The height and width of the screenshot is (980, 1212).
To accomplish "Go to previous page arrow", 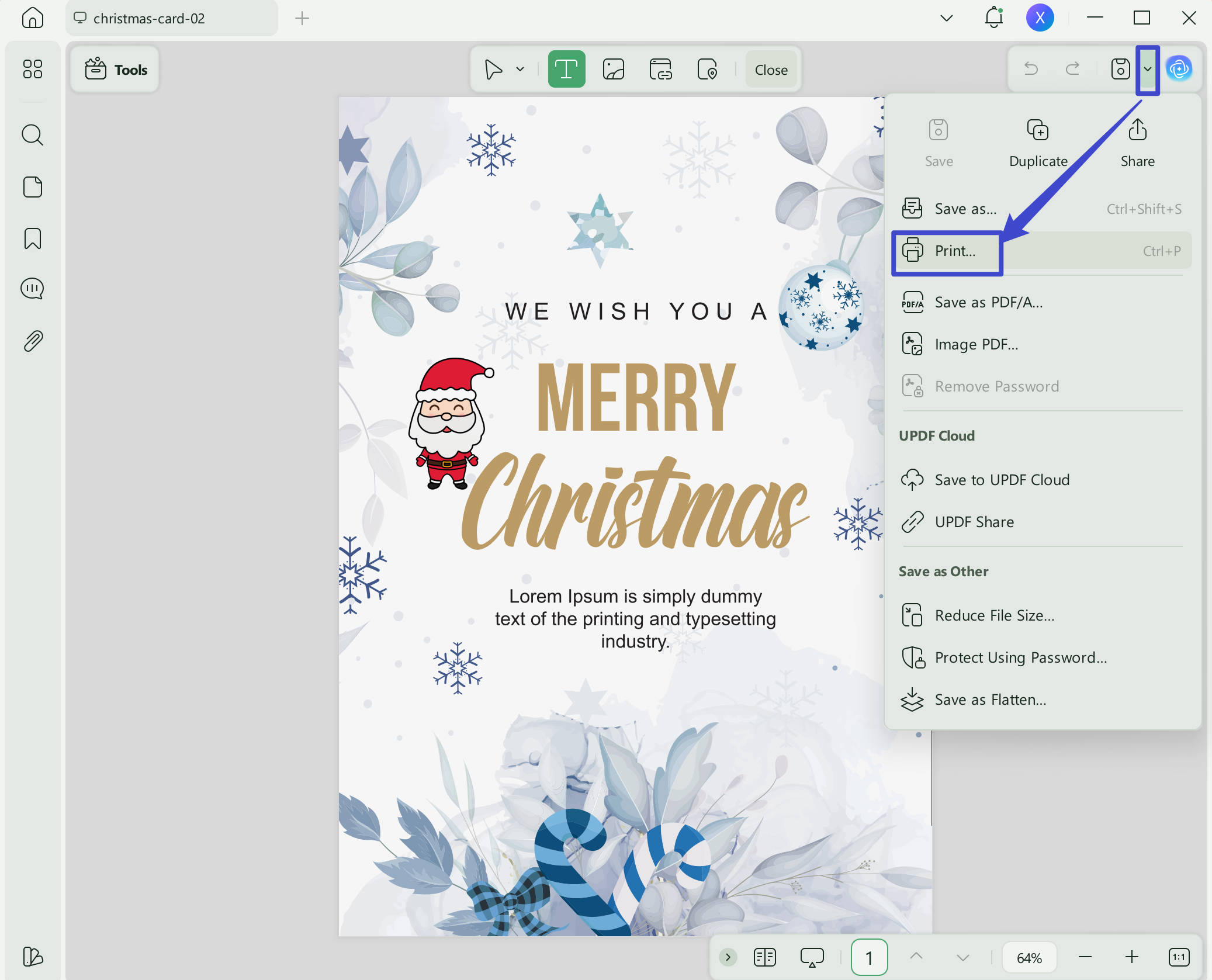I will (916, 957).
